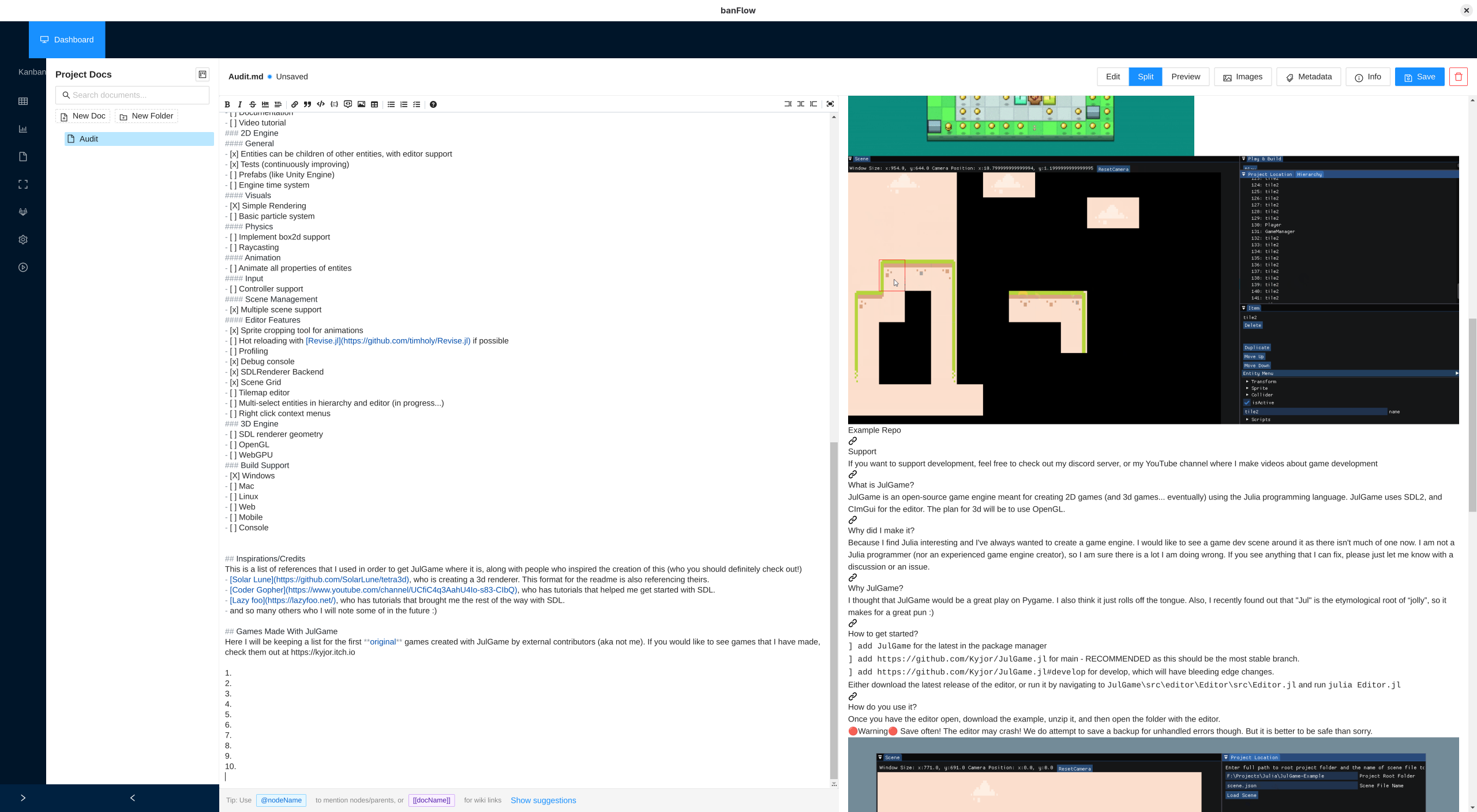
Task: Insert blockquote with the quote icon
Action: point(308,104)
